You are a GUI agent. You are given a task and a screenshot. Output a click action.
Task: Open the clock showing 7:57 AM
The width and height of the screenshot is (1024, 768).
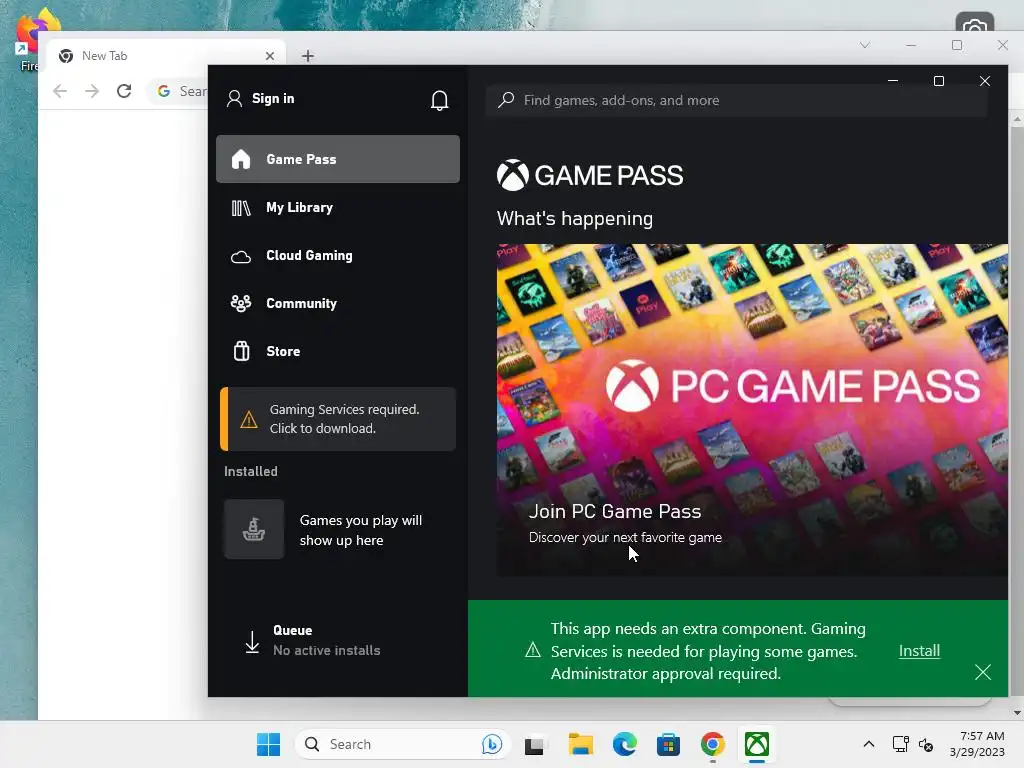977,744
